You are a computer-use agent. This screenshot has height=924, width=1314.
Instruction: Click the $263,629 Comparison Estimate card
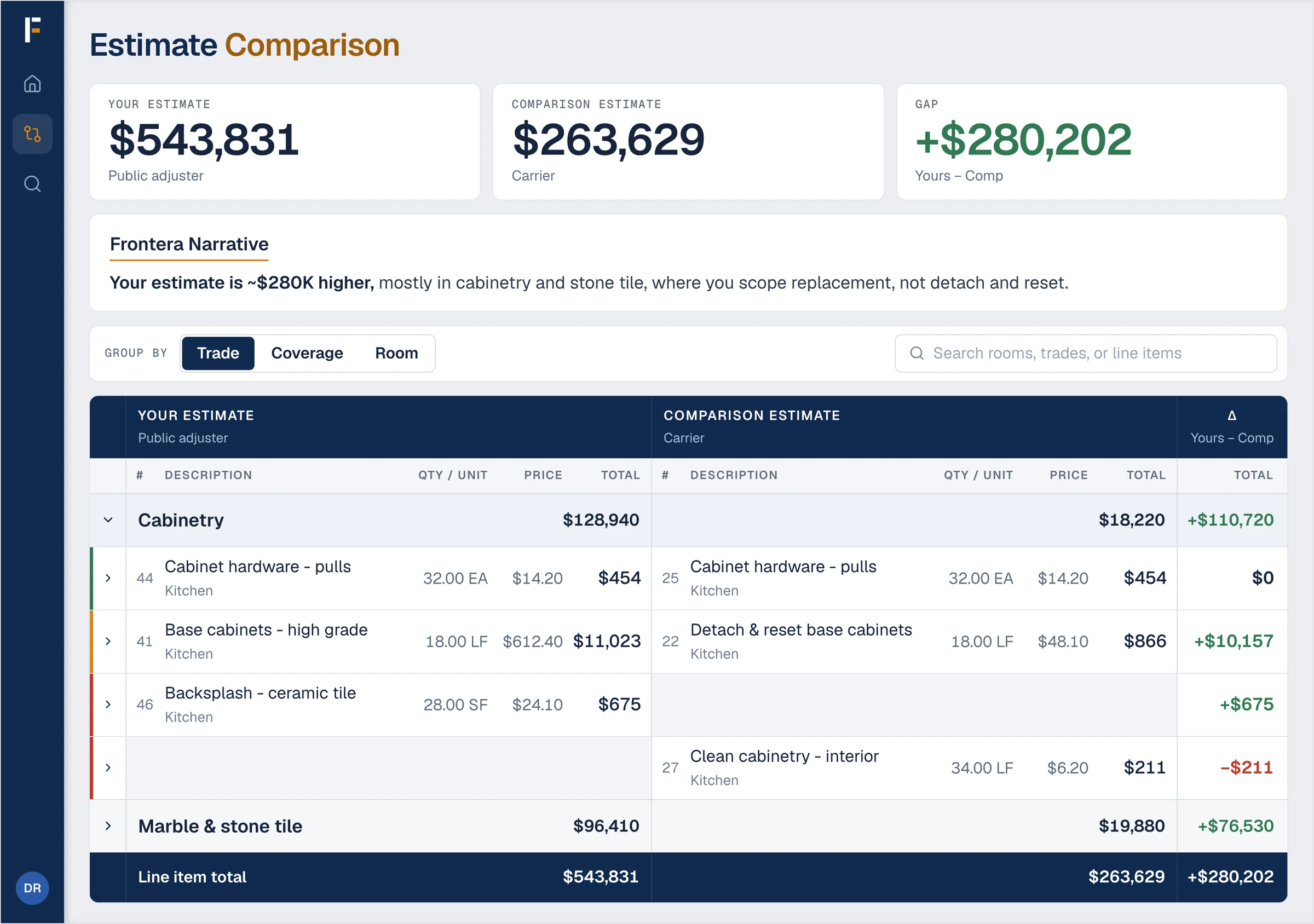688,142
